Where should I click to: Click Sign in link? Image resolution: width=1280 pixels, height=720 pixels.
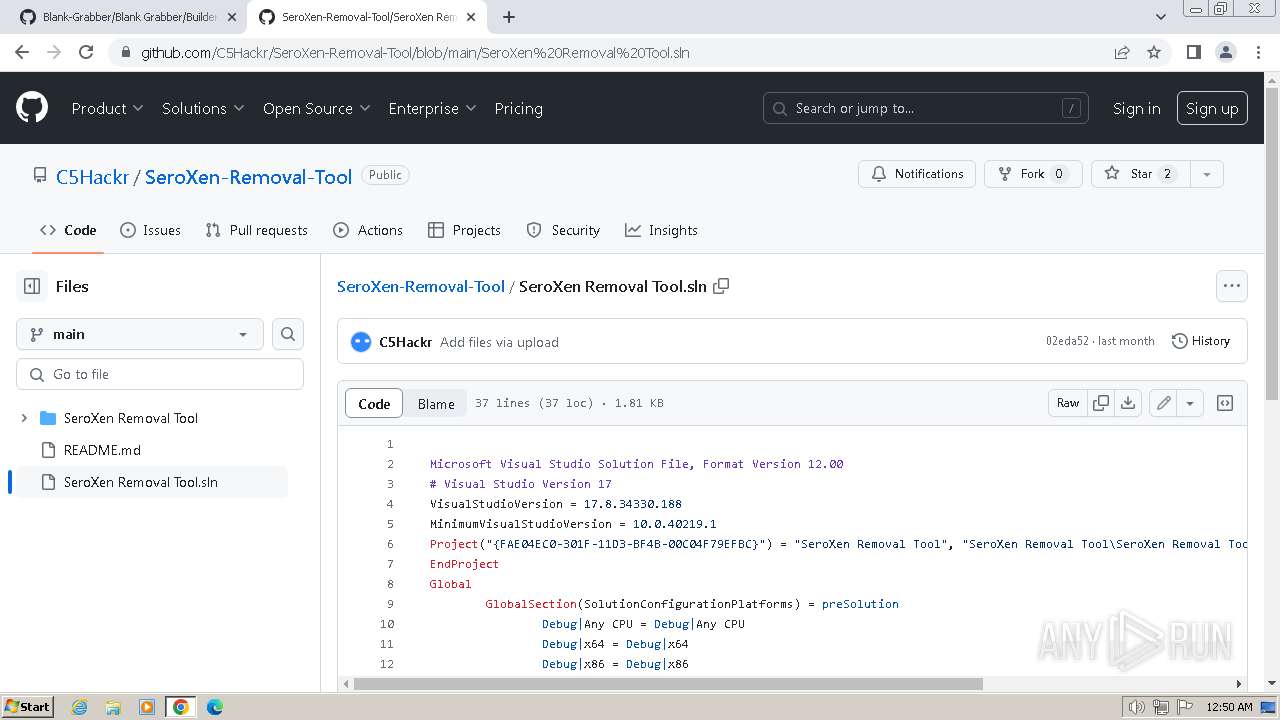click(x=1136, y=108)
